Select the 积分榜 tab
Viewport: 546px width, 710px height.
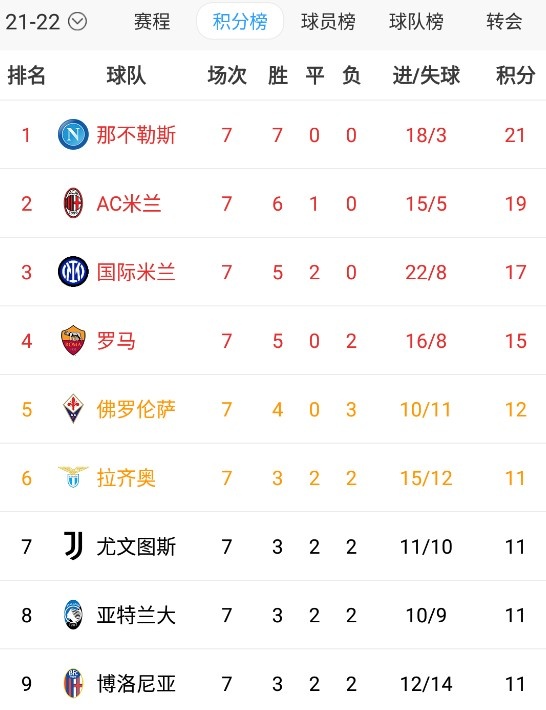[240, 21]
